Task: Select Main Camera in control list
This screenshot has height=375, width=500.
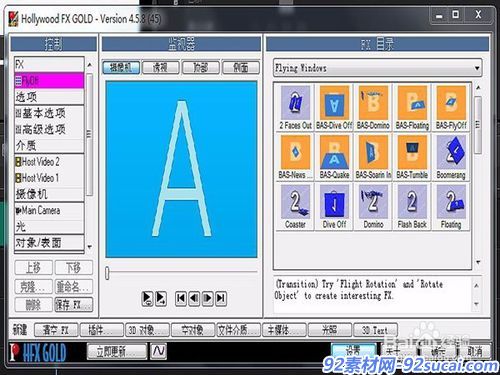Action: point(49,211)
